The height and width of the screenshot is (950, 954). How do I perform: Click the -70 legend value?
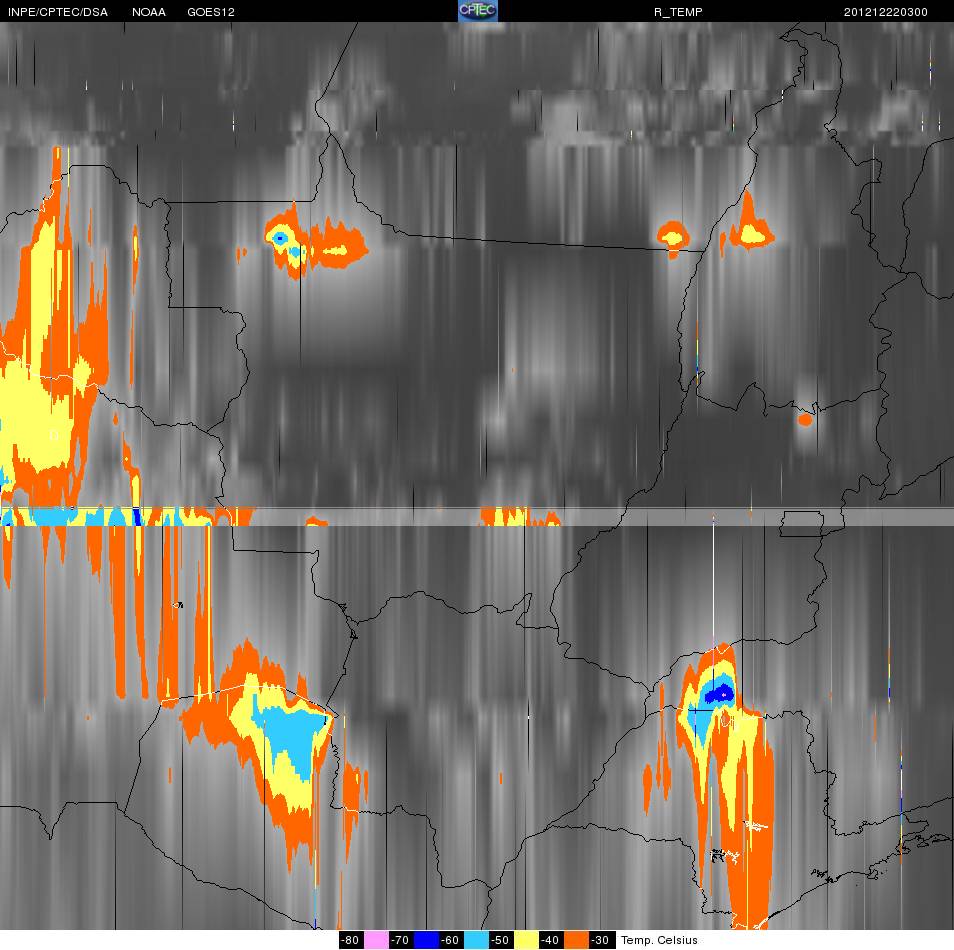(400, 940)
